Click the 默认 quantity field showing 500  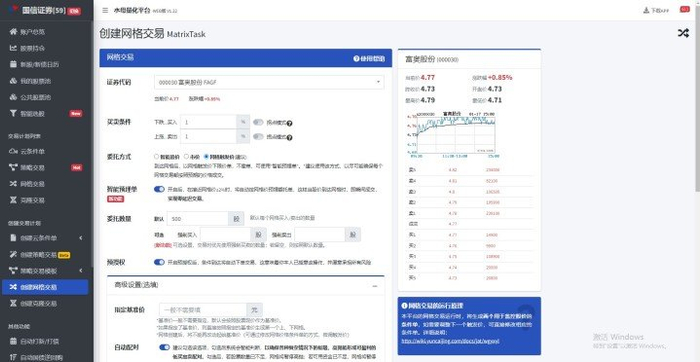pyautogui.click(x=198, y=219)
